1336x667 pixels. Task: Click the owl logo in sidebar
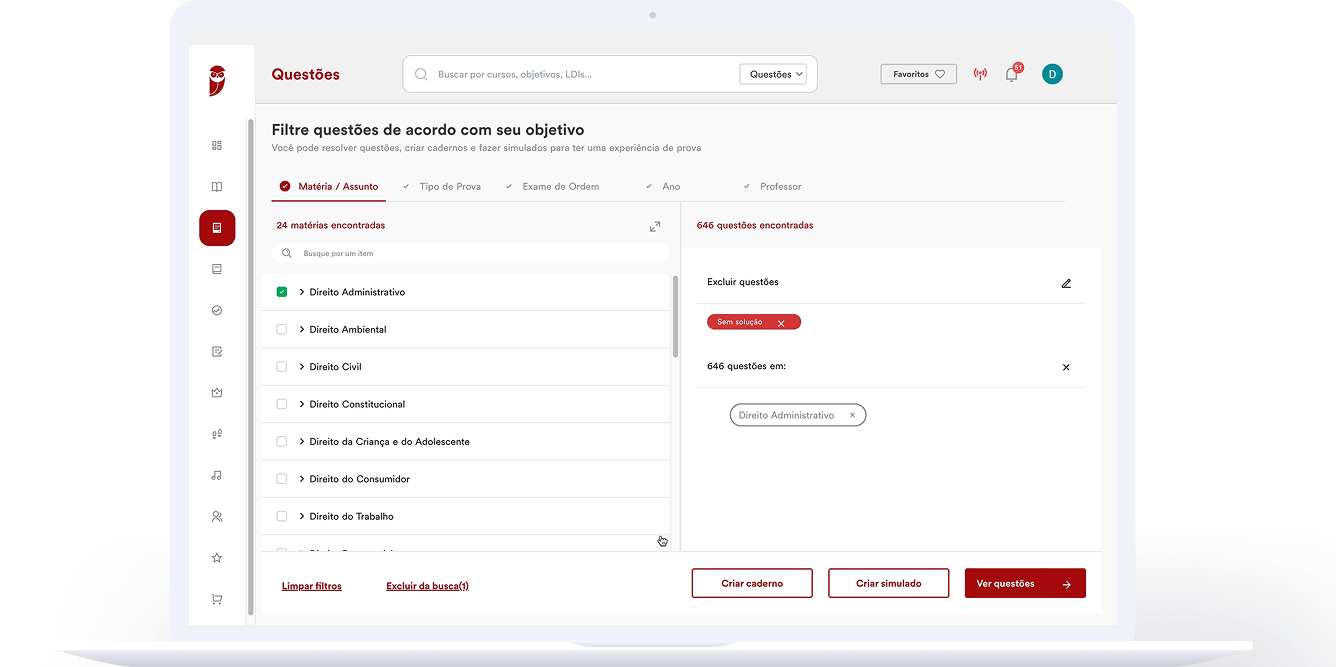coord(217,80)
